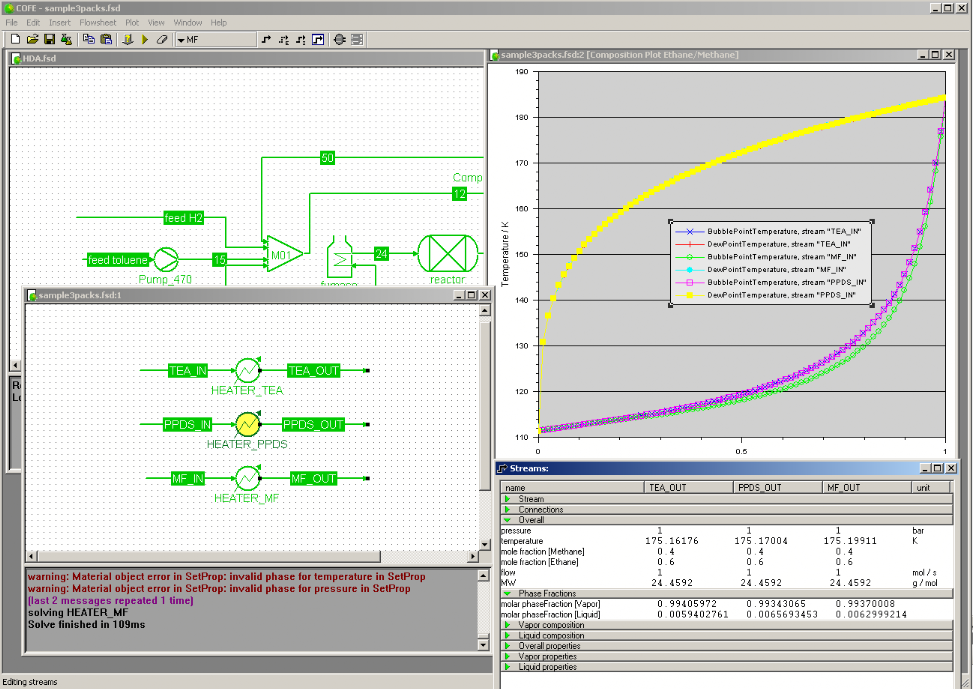The image size is (973, 689).
Task: Select the feed toluene stream label
Action: coord(118,260)
